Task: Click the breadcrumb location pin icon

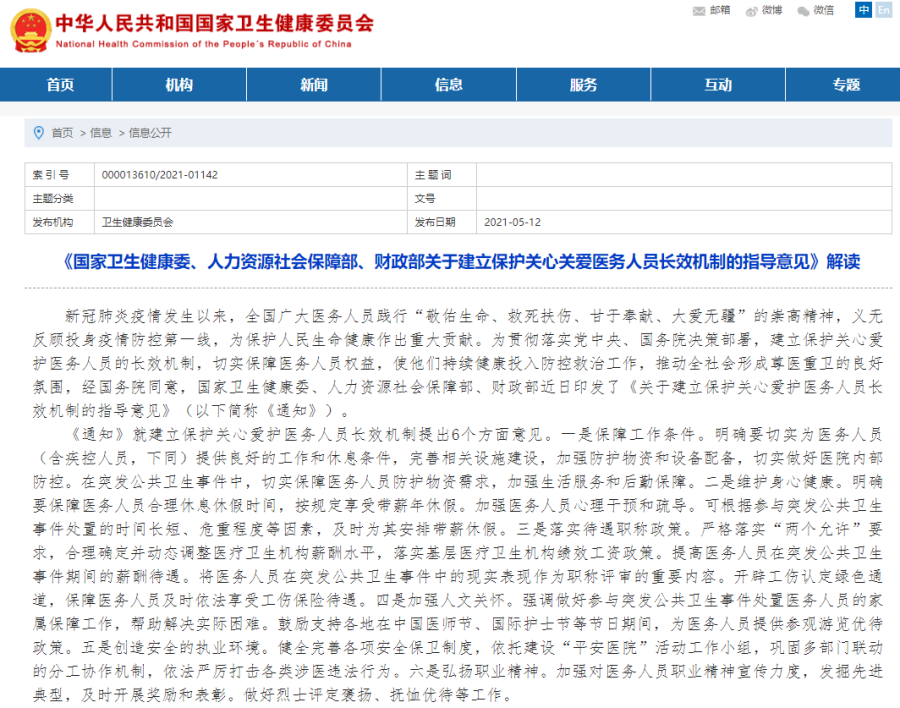Action: [38, 132]
